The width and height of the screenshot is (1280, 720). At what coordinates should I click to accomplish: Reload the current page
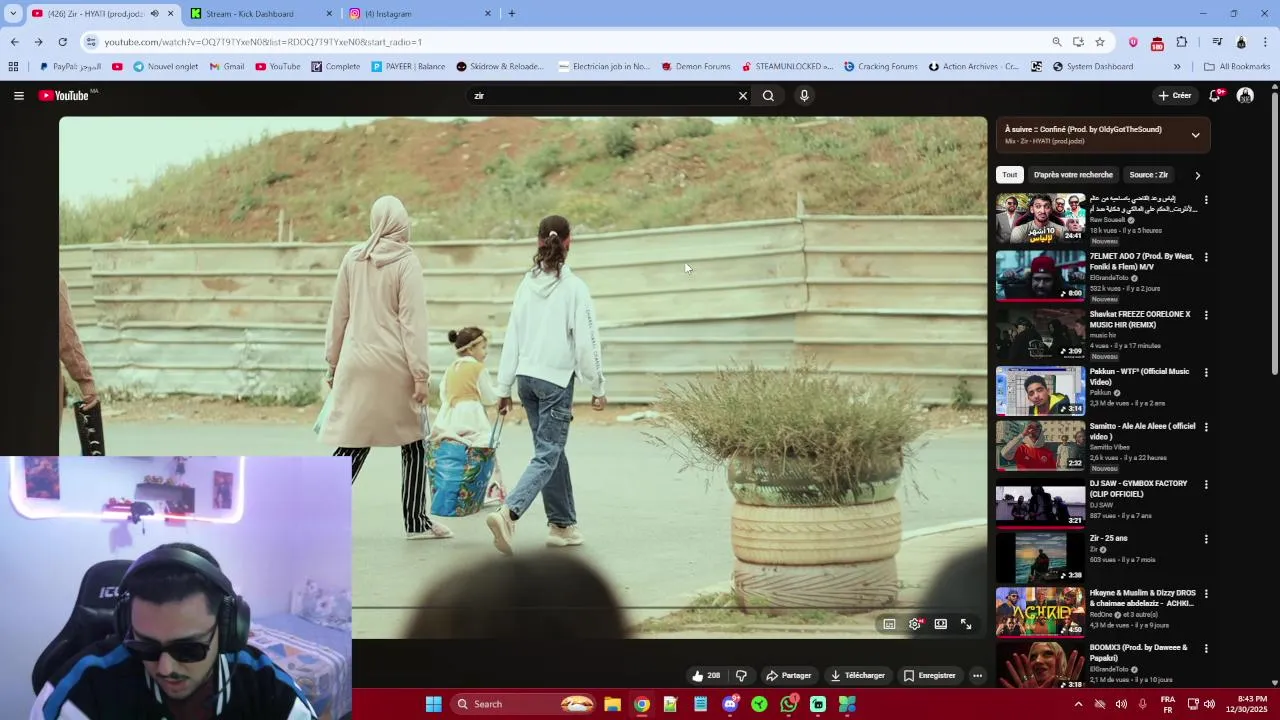(x=62, y=42)
